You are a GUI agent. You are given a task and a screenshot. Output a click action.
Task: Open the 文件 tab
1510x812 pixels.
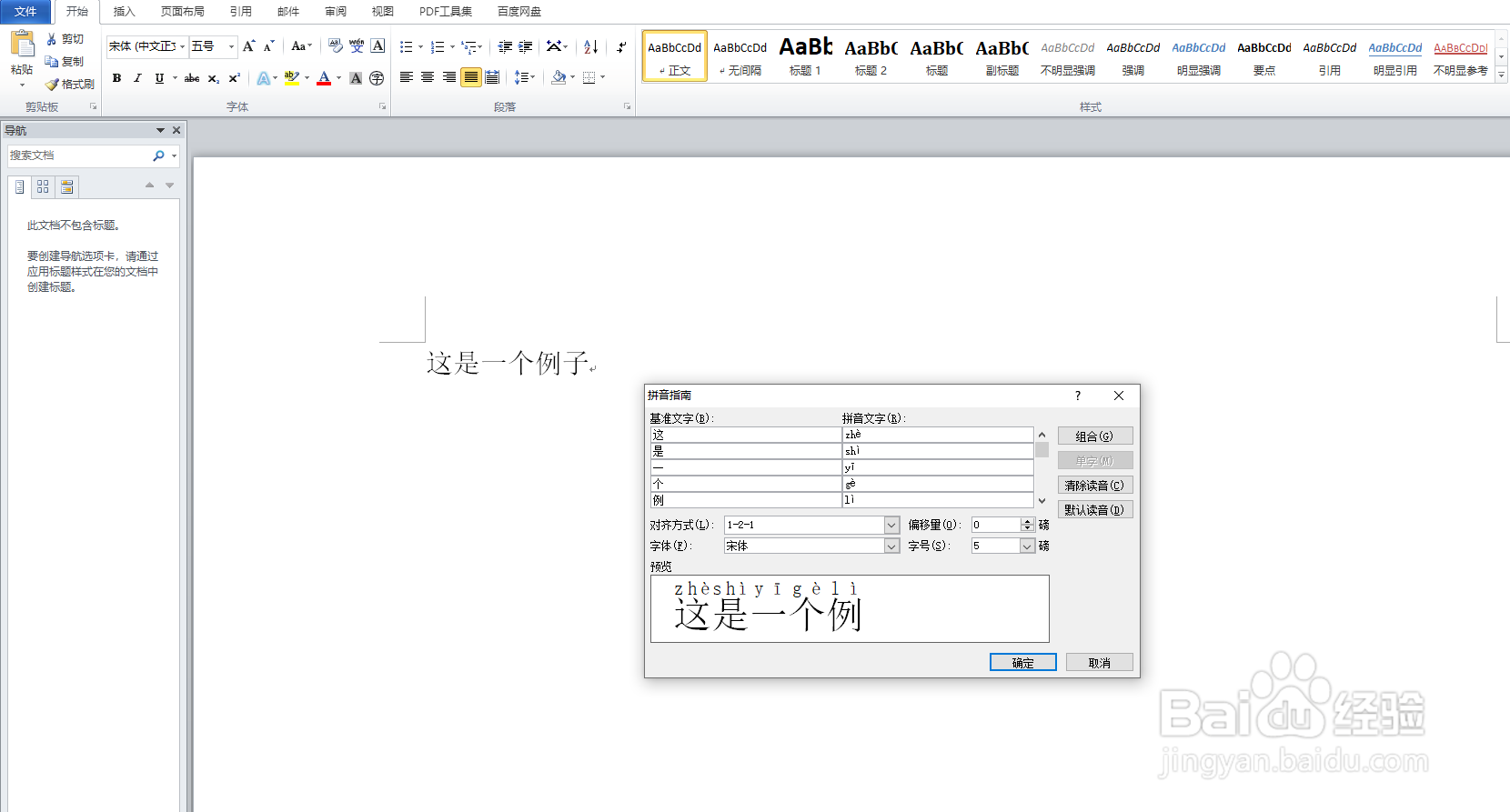point(25,12)
